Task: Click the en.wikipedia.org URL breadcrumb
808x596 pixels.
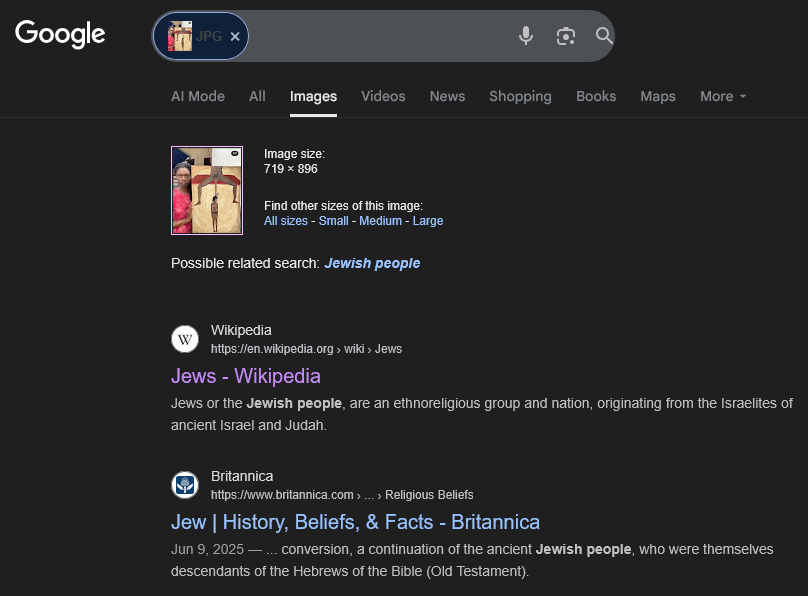Action: (306, 349)
